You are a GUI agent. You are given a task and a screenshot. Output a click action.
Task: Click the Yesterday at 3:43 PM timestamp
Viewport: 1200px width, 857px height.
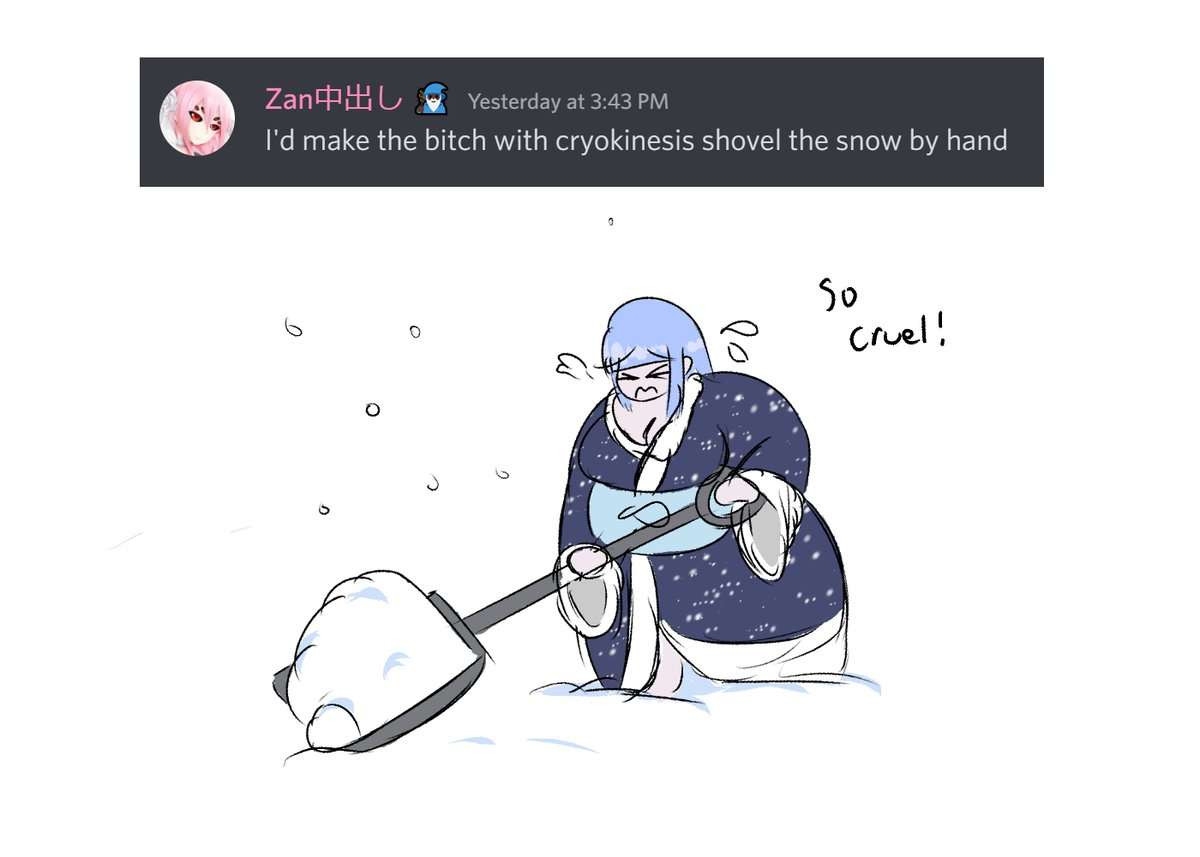[x=568, y=101]
